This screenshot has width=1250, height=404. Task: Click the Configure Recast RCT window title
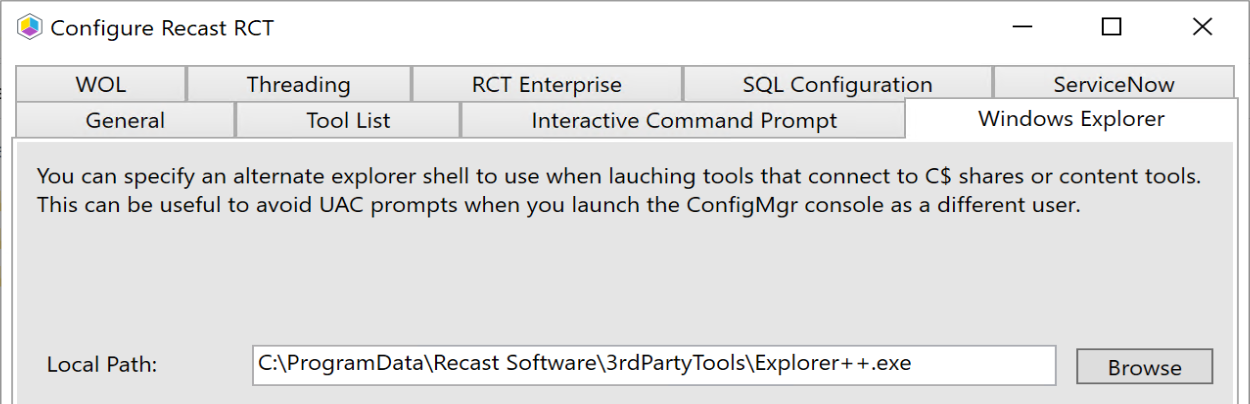[162, 28]
